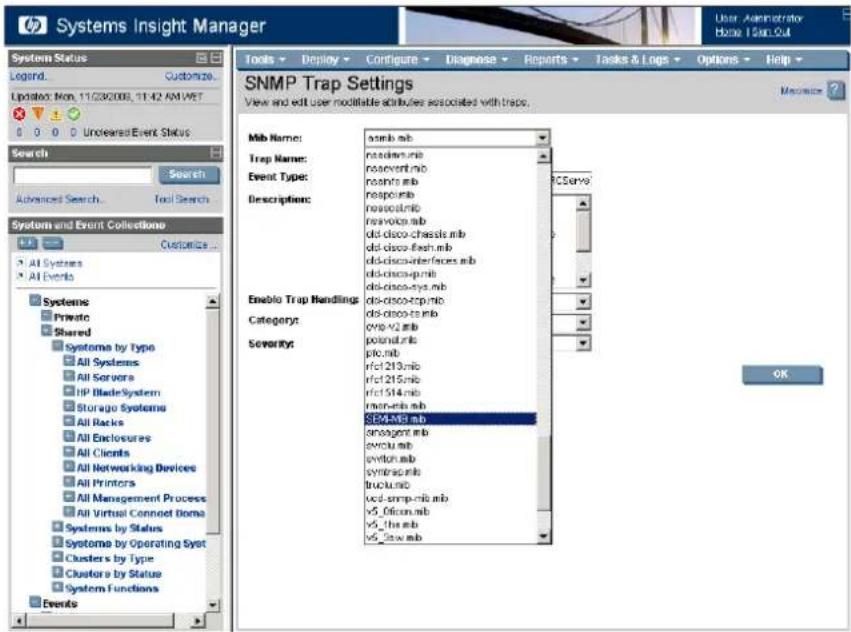This screenshot has height=632, width=851.
Task: Open HP BladeSystem tree item
Action: tap(118, 392)
